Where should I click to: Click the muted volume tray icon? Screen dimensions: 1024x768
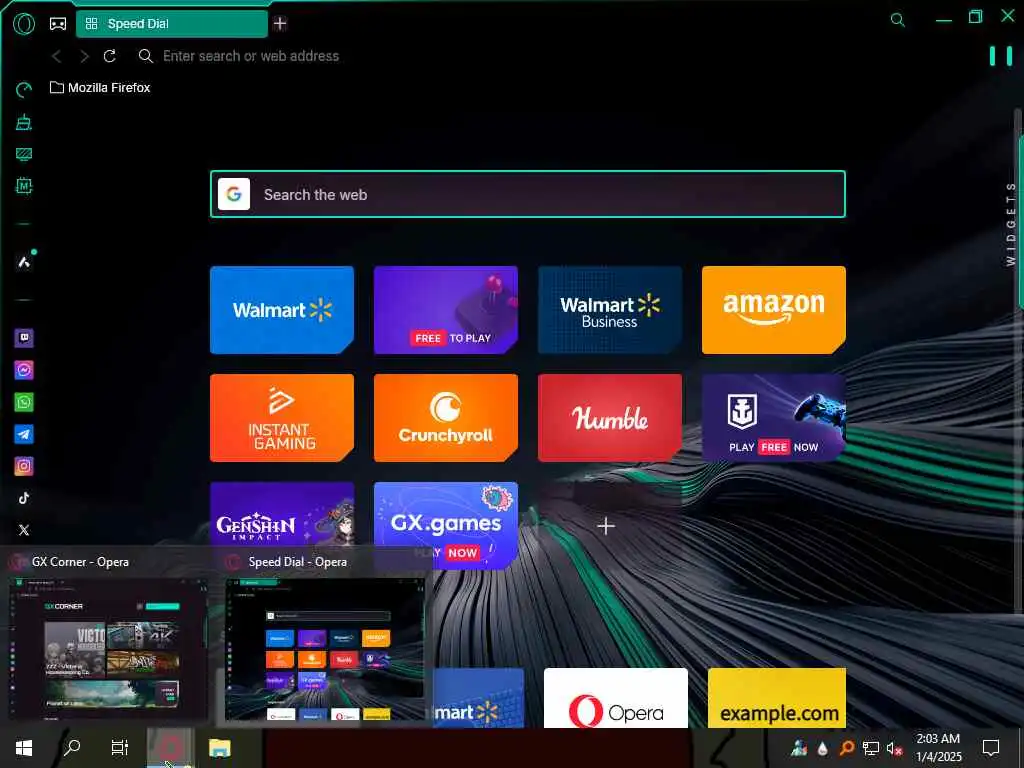(894, 748)
